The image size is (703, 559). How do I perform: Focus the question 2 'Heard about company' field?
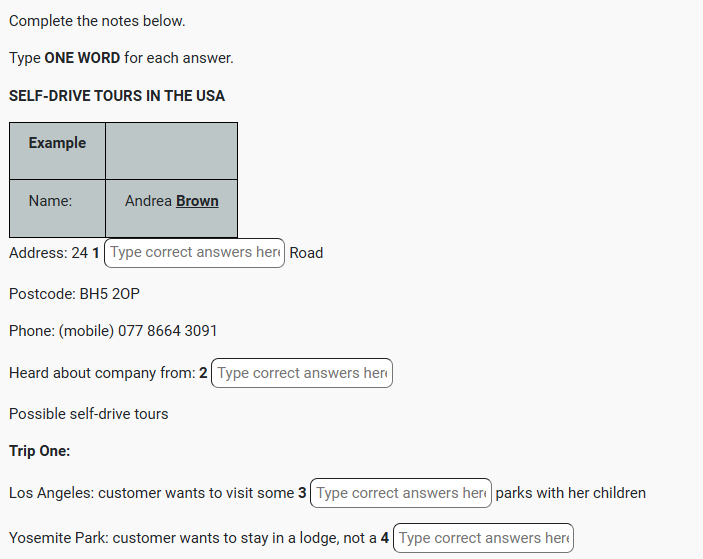(x=301, y=373)
